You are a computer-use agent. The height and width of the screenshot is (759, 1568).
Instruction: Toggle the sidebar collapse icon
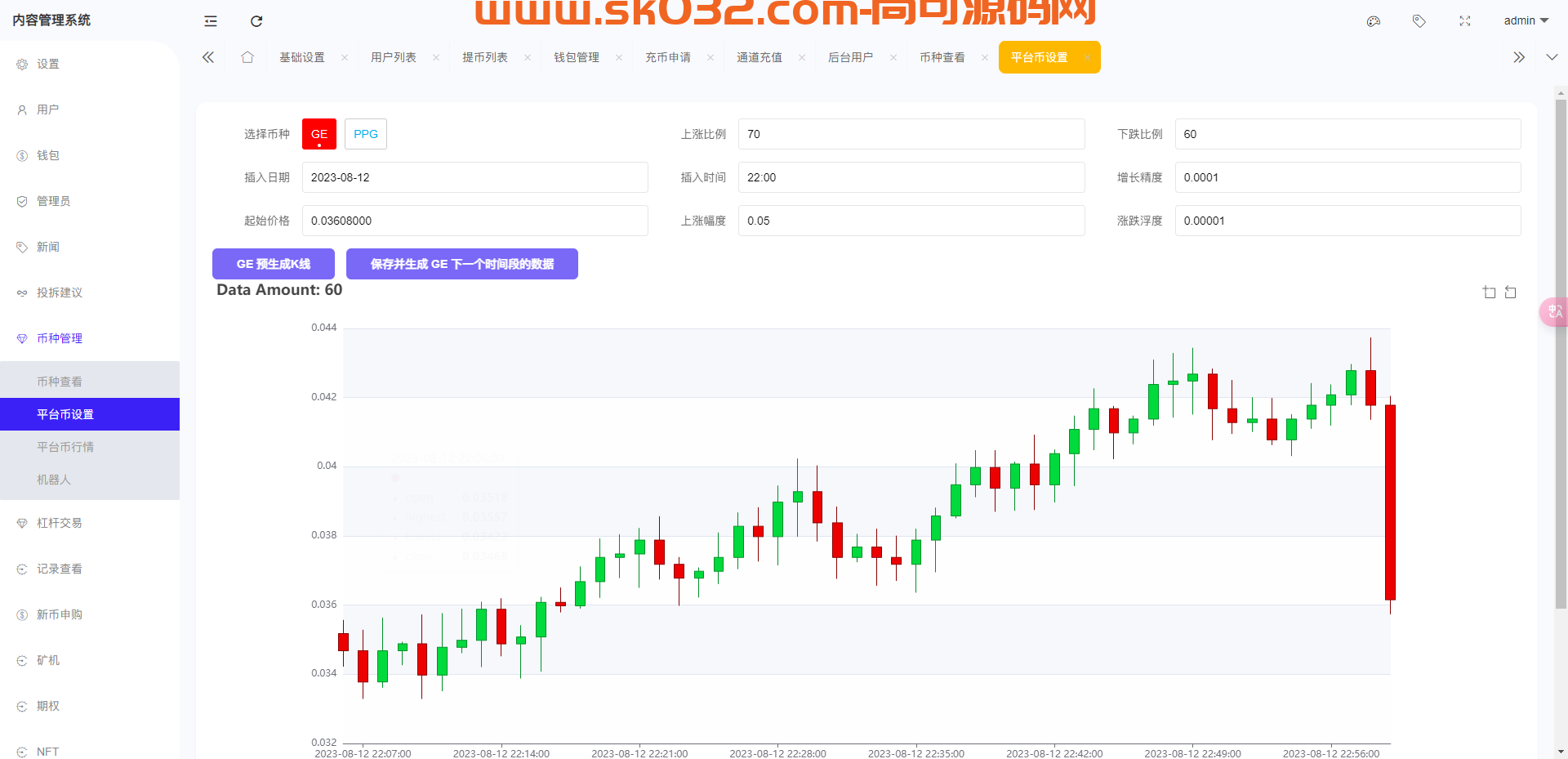pos(211,21)
